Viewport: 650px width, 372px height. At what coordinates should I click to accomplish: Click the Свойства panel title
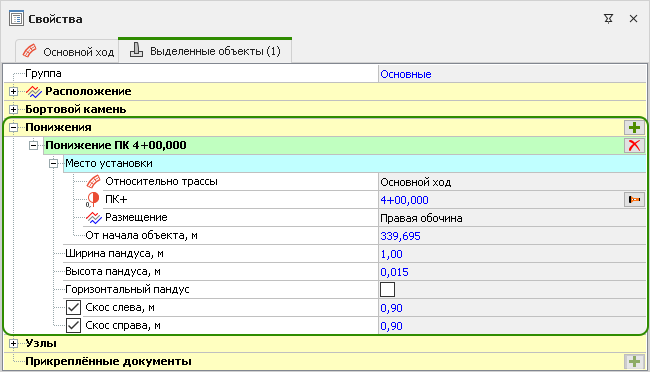pos(55,19)
